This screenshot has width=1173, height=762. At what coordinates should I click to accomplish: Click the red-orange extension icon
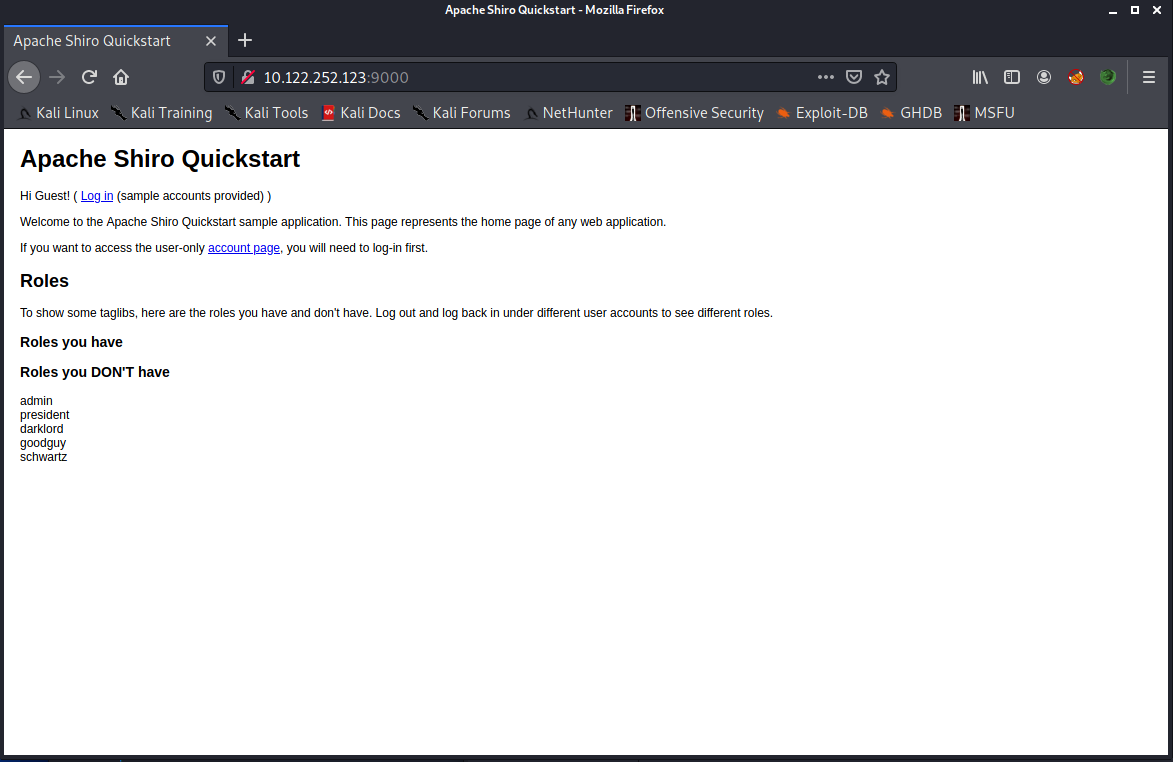(1076, 77)
